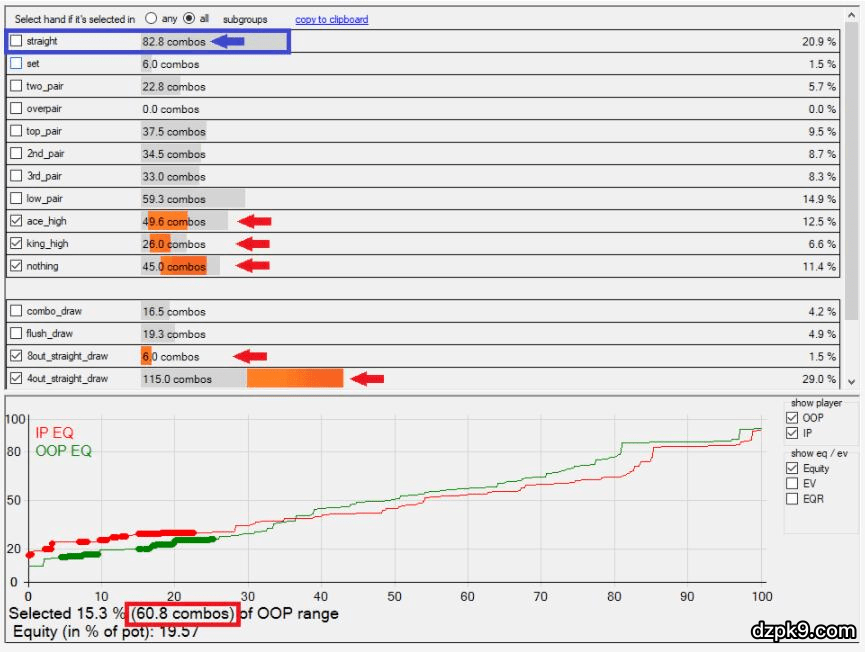Disable the nothing hand checkbox
This screenshot has width=865, height=652.
tap(16, 266)
